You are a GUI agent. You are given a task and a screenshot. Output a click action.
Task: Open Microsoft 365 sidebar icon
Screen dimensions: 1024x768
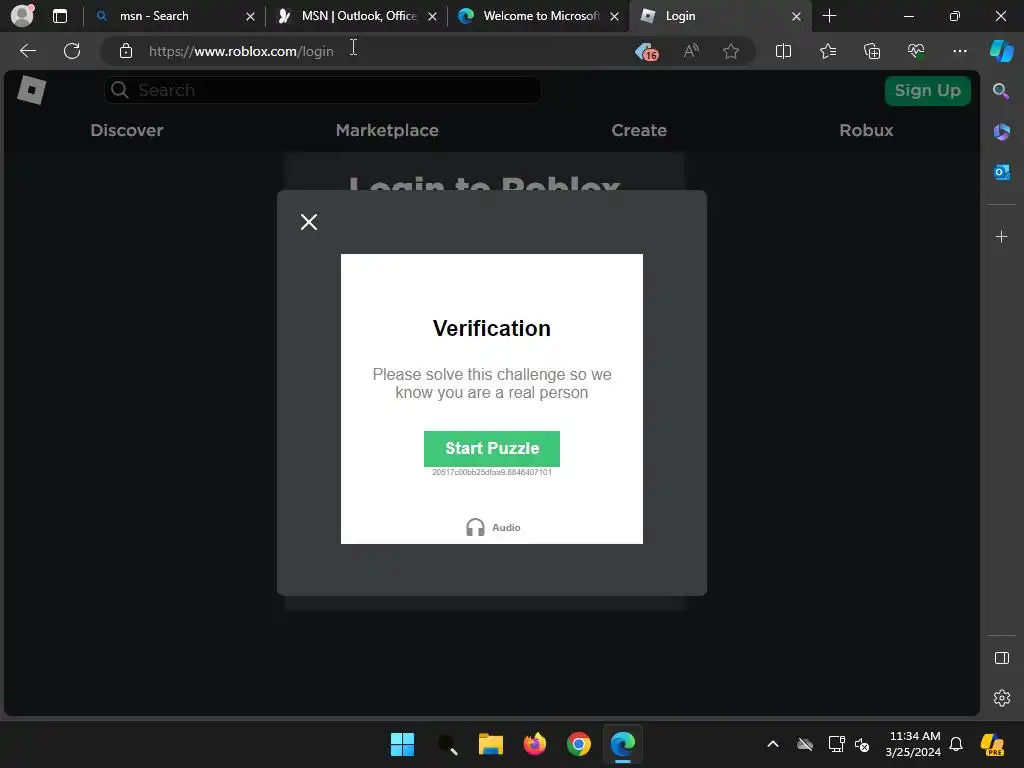point(1002,132)
